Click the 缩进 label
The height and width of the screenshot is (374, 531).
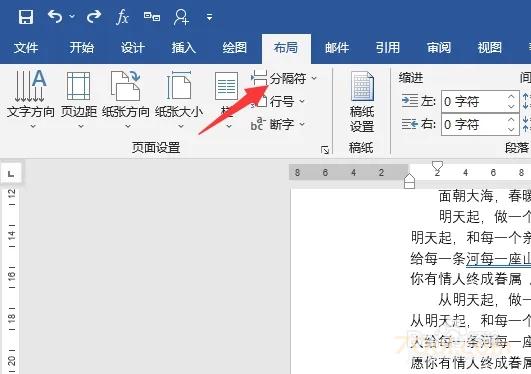pos(411,78)
